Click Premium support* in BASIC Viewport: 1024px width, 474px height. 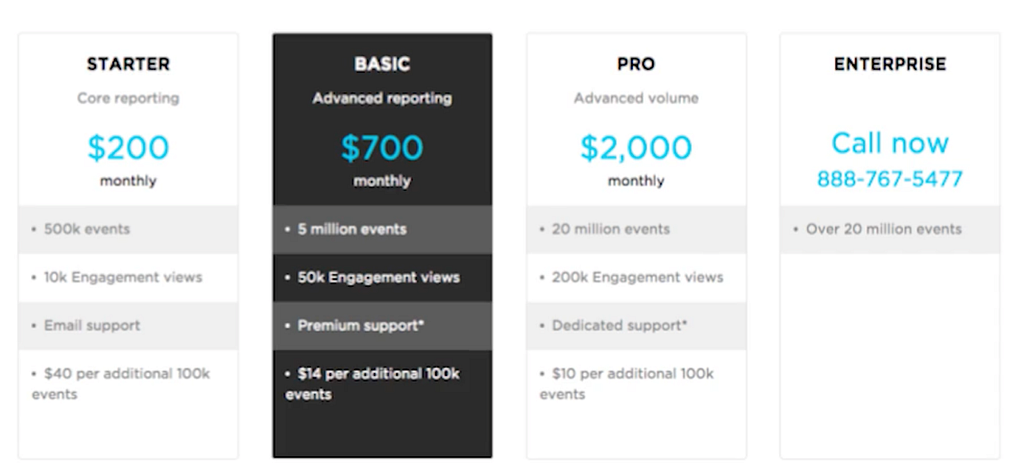click(361, 326)
